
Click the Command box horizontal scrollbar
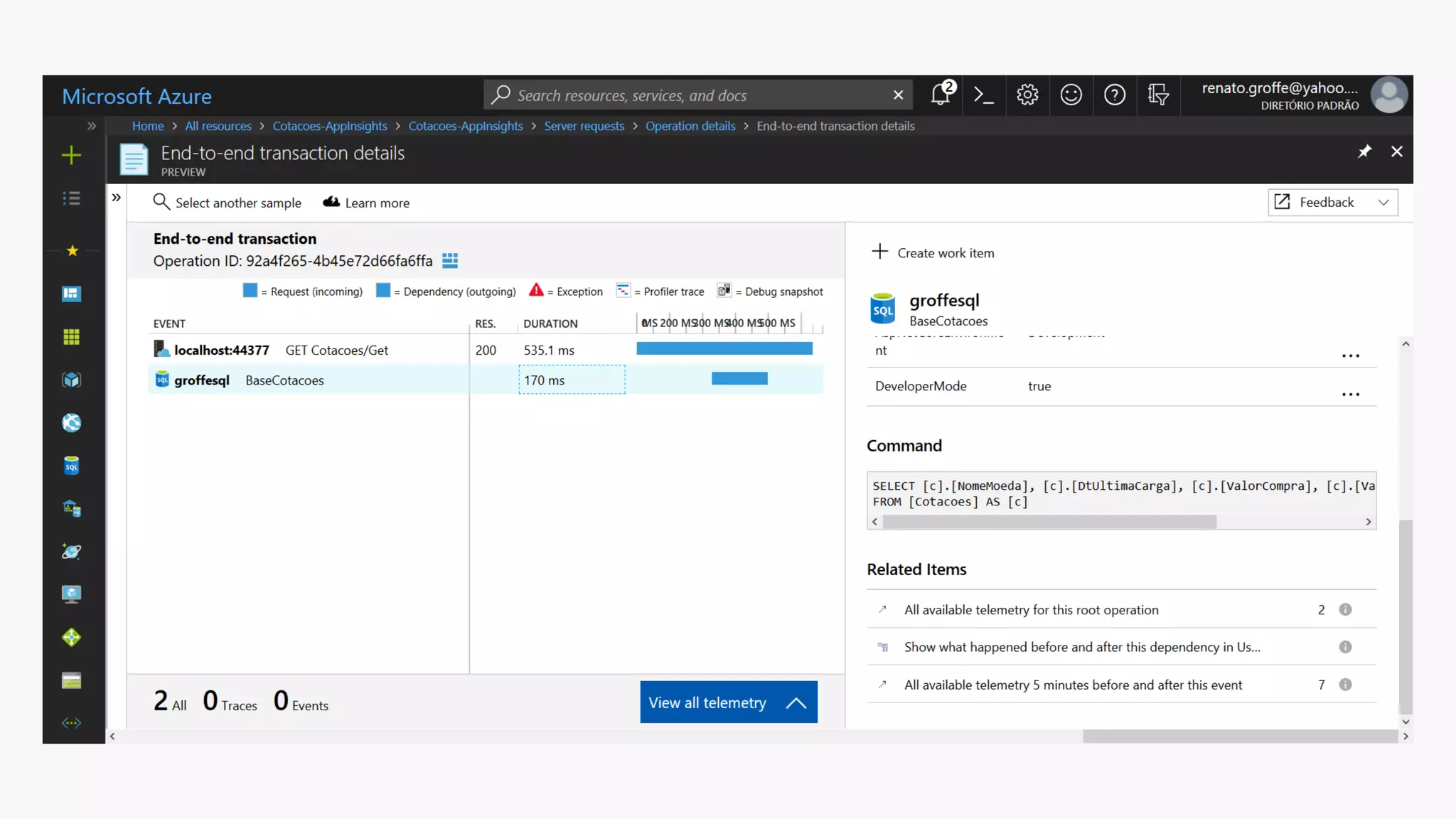[x=1049, y=522]
